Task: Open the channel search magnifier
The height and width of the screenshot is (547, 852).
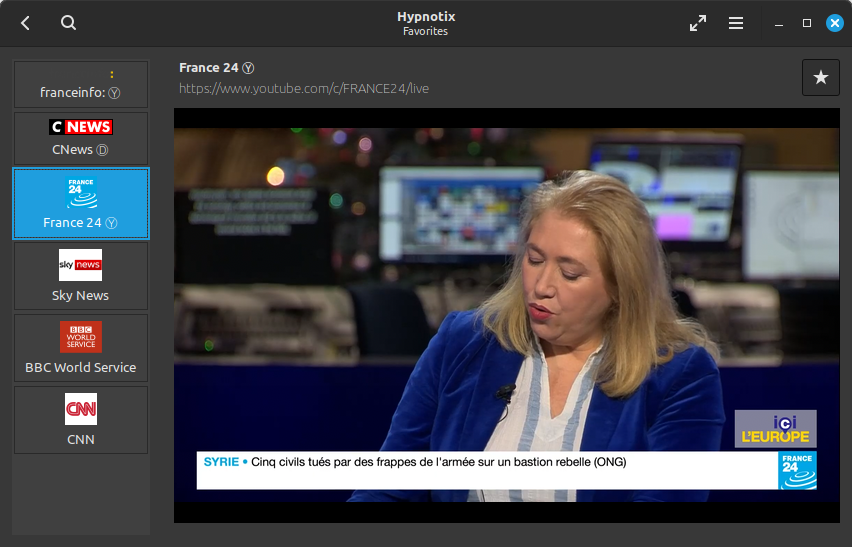Action: tap(68, 23)
